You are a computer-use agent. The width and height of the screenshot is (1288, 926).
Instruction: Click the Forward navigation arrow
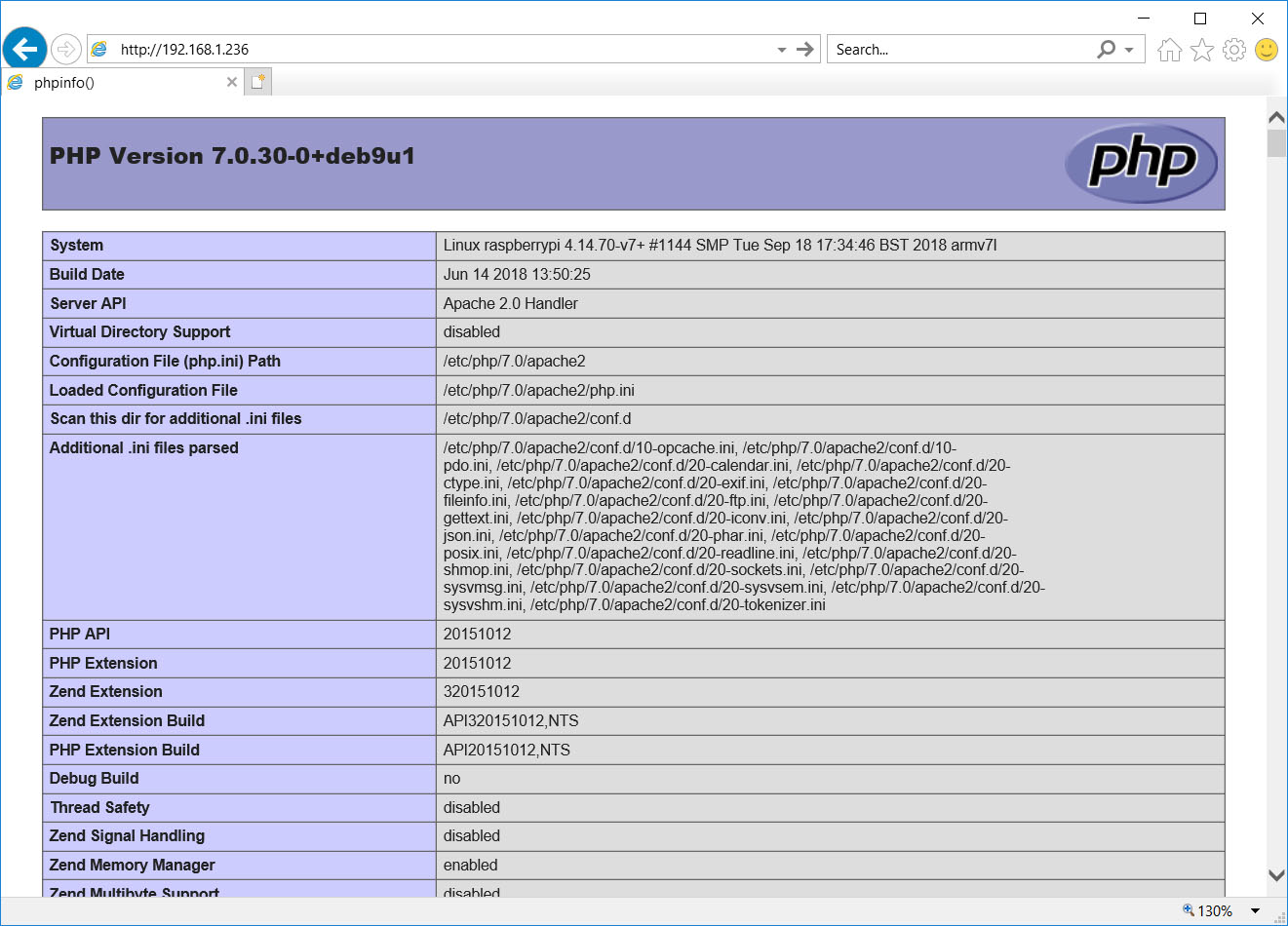coord(66,49)
